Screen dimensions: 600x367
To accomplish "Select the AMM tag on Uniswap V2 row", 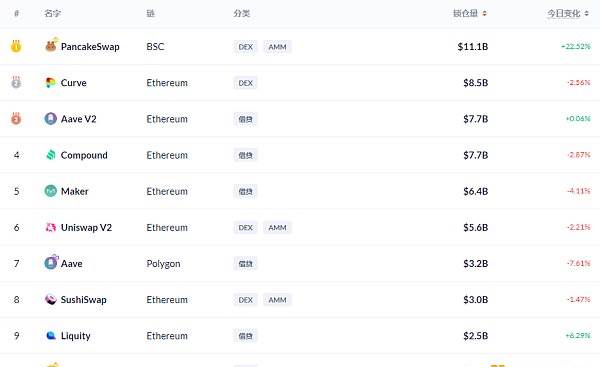I will click(x=277, y=227).
